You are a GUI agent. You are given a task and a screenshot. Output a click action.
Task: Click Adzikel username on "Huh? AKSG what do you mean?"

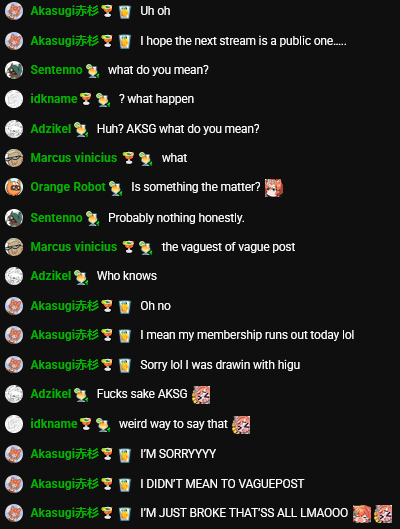51,129
